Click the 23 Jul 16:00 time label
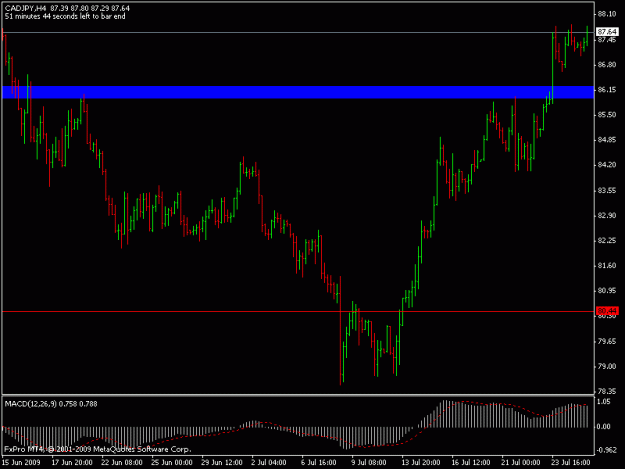Screen dimensions: 625x469 point(570,462)
